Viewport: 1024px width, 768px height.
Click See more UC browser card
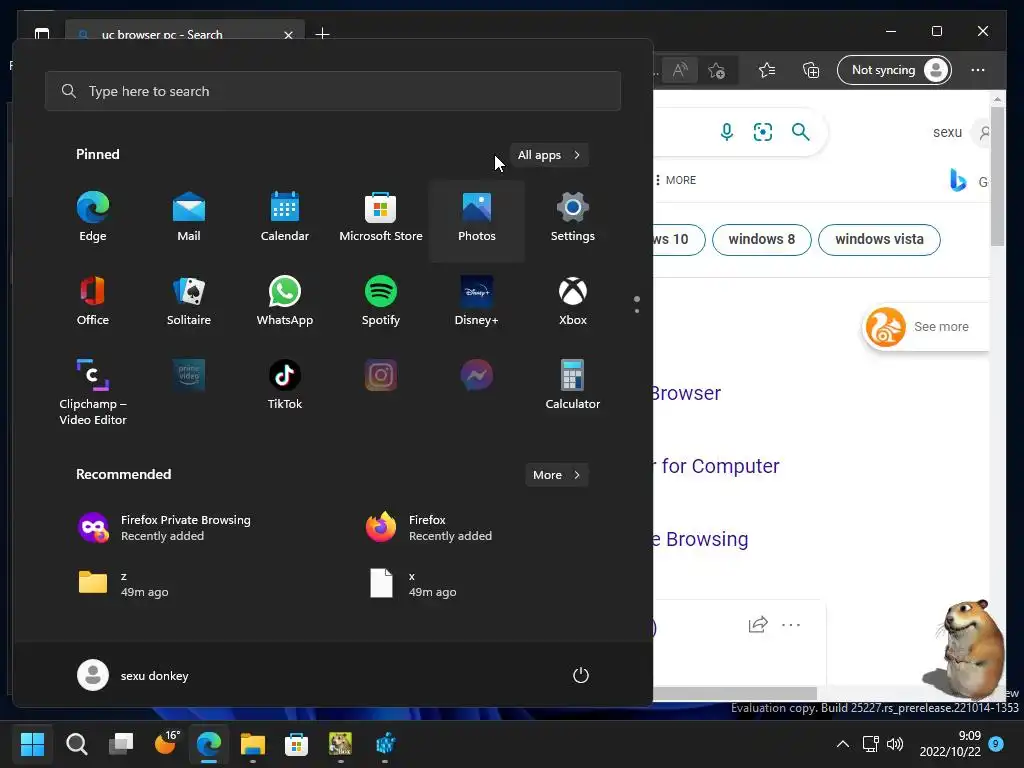pyautogui.click(x=926, y=327)
